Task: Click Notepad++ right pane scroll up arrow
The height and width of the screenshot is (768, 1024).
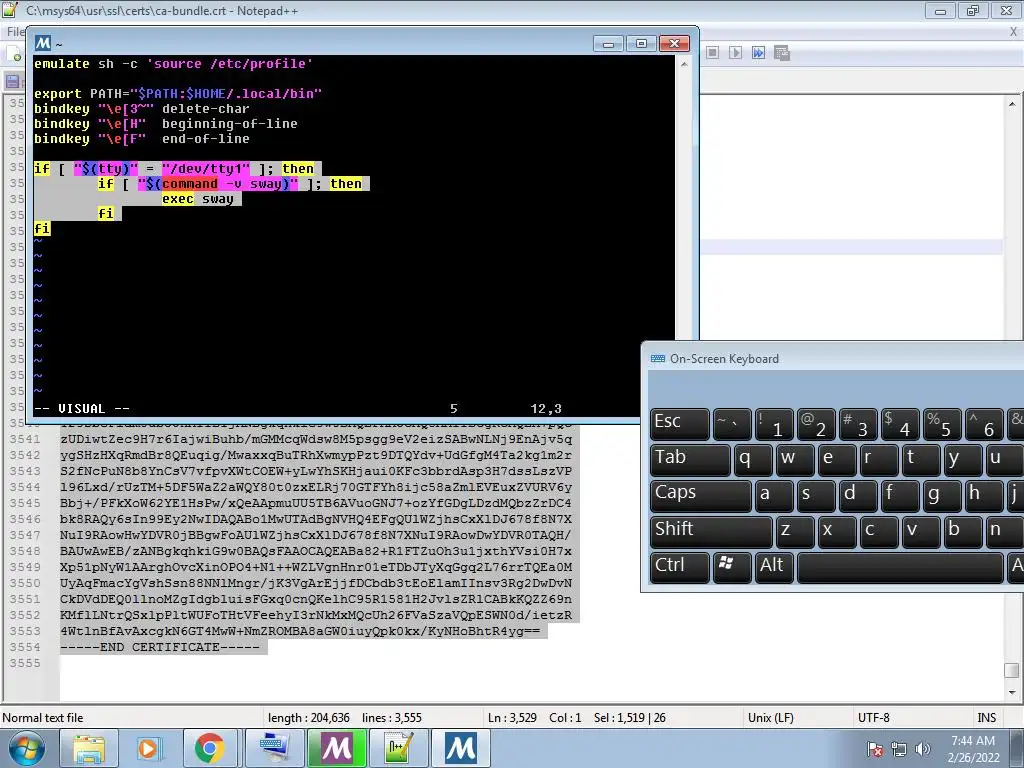Action: click(x=1012, y=104)
